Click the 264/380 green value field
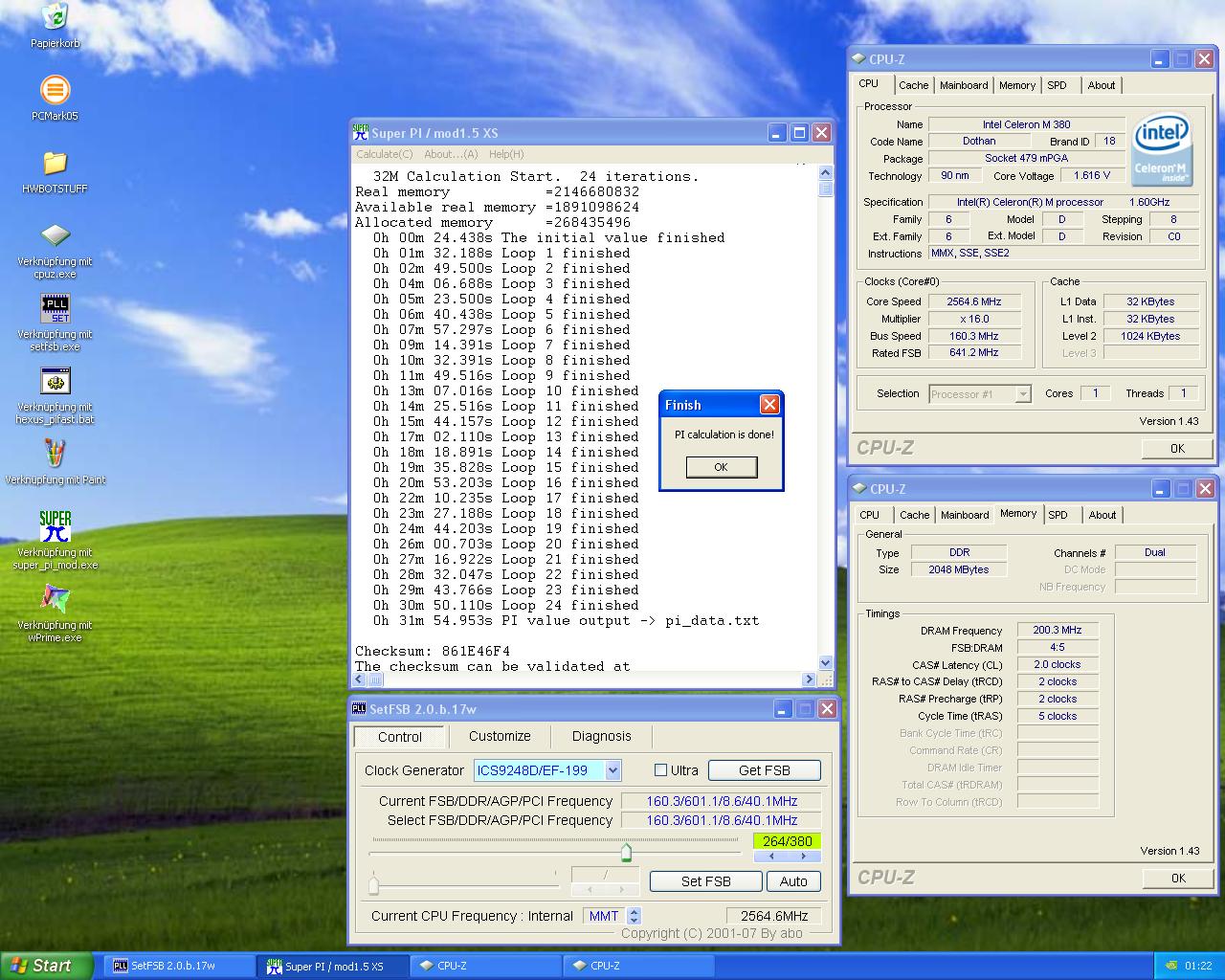The image size is (1225, 980). pyautogui.click(x=787, y=841)
